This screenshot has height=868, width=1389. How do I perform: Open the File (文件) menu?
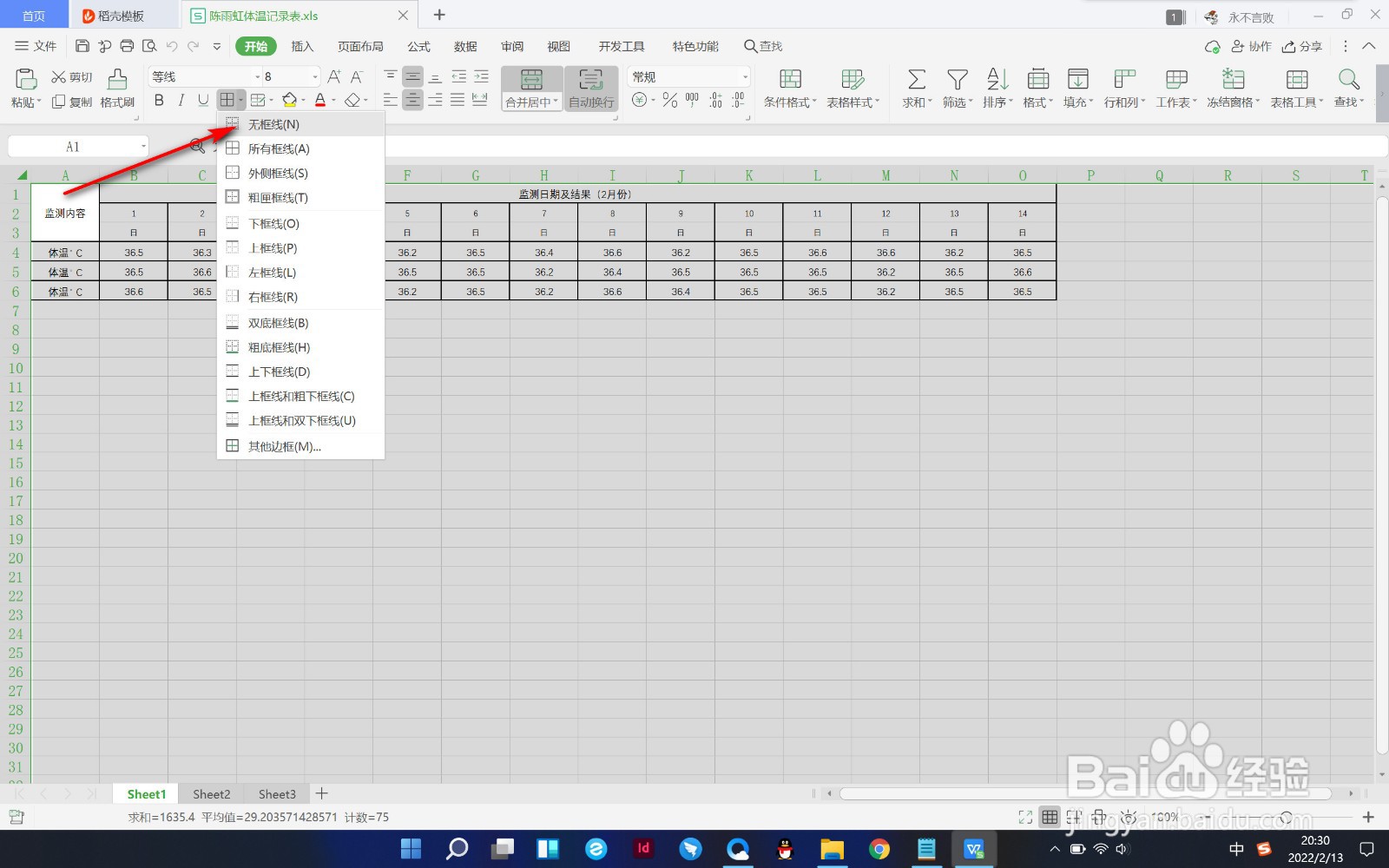tap(36, 46)
